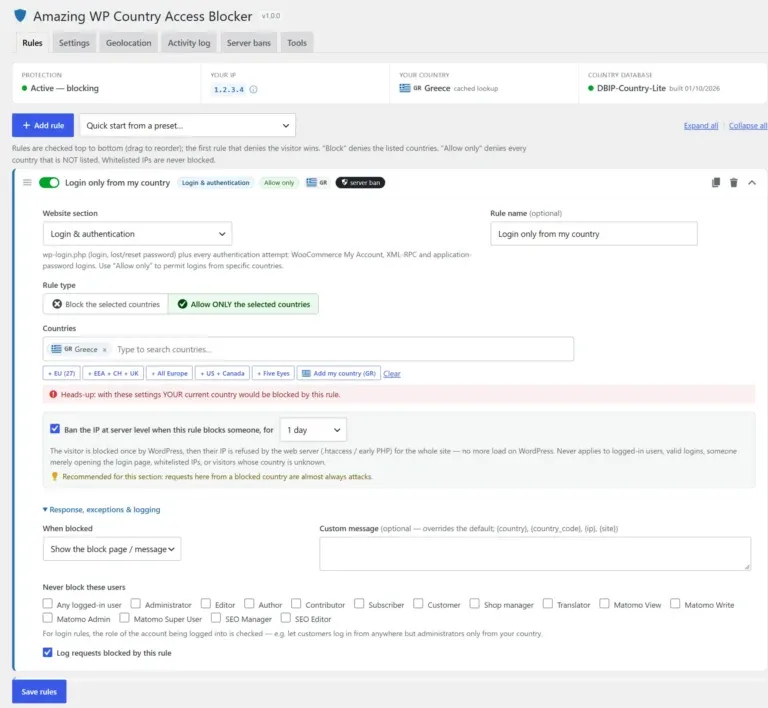Check the SEO Manager role box
Viewport: 768px width, 708px height.
216,618
